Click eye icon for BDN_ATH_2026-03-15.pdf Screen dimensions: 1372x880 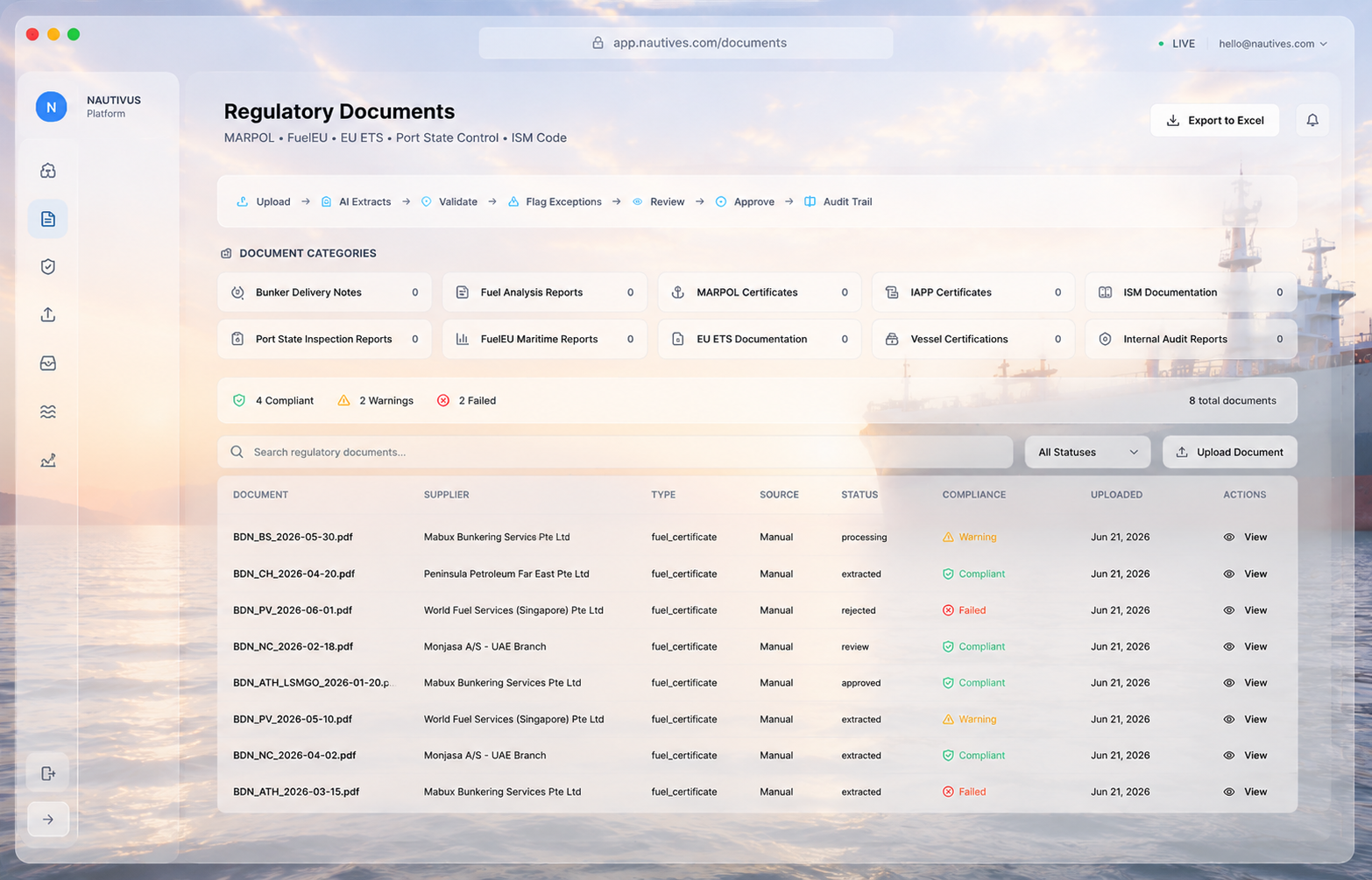[1229, 792]
